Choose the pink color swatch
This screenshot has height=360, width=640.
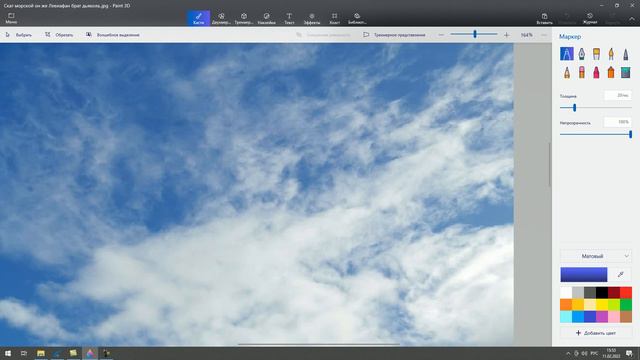[x=614, y=316]
